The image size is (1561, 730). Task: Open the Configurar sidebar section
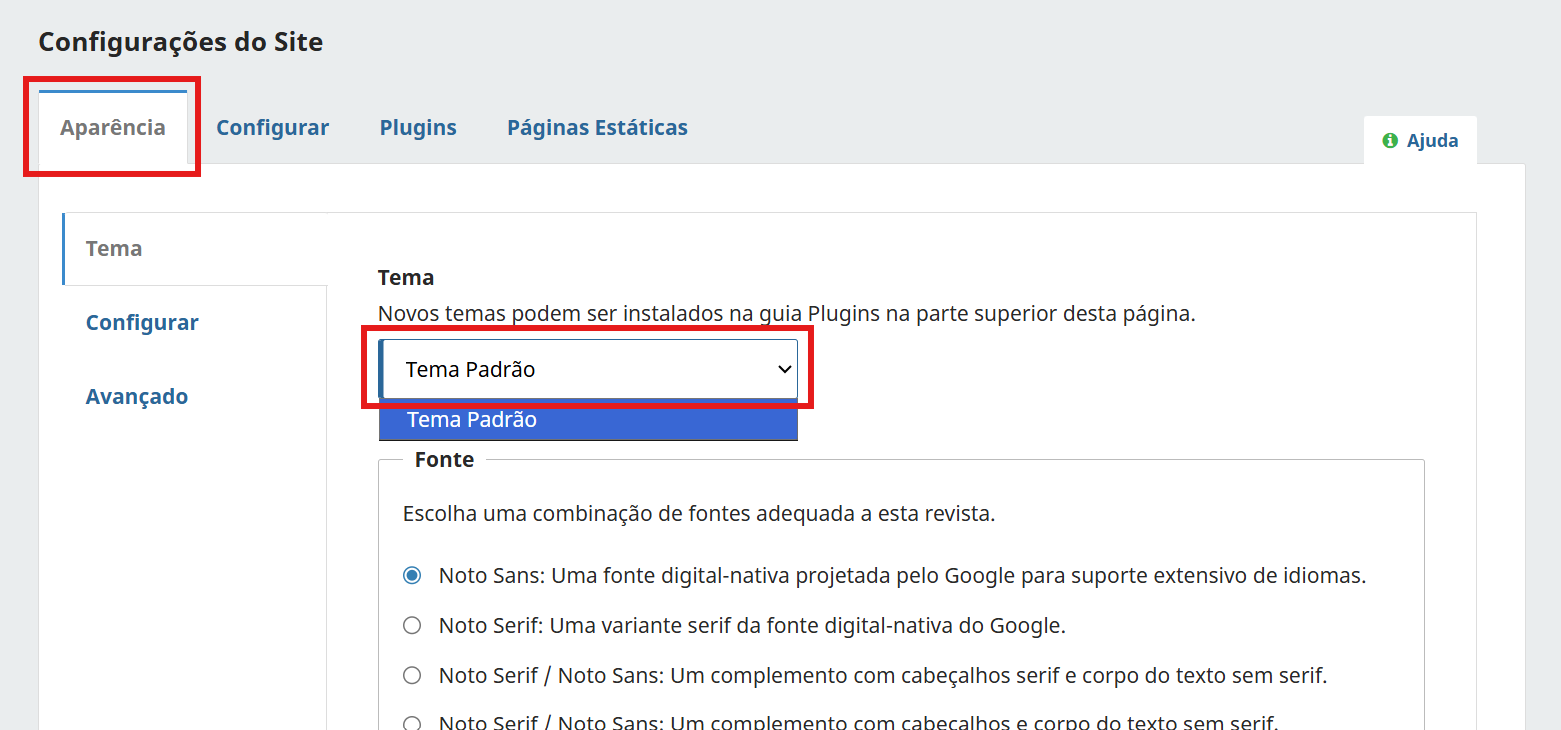point(141,322)
